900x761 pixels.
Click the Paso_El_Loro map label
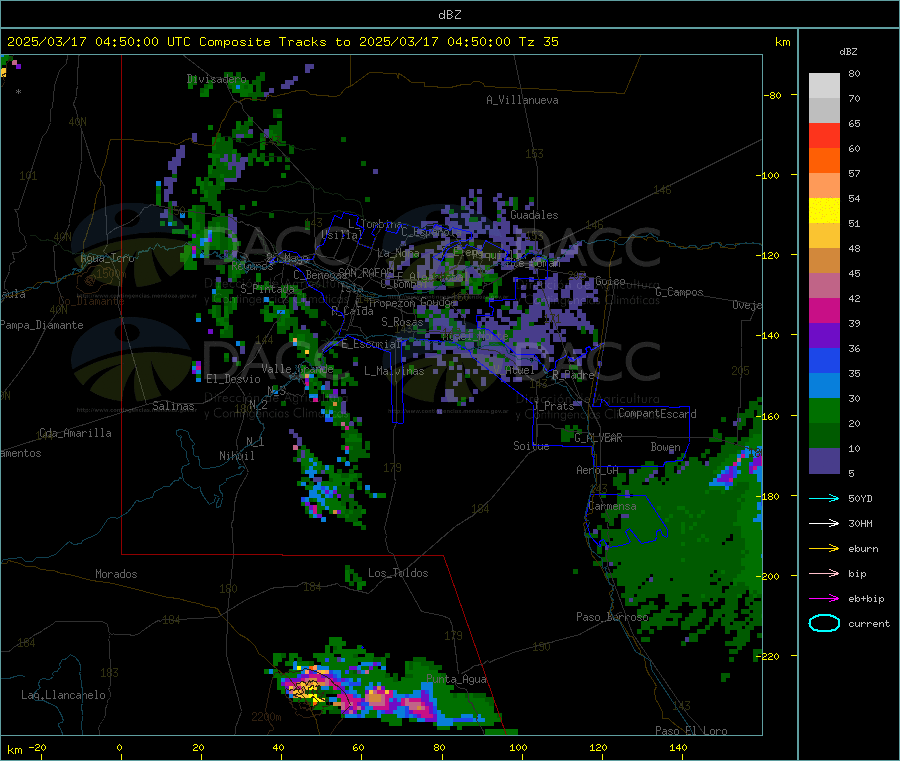click(692, 731)
